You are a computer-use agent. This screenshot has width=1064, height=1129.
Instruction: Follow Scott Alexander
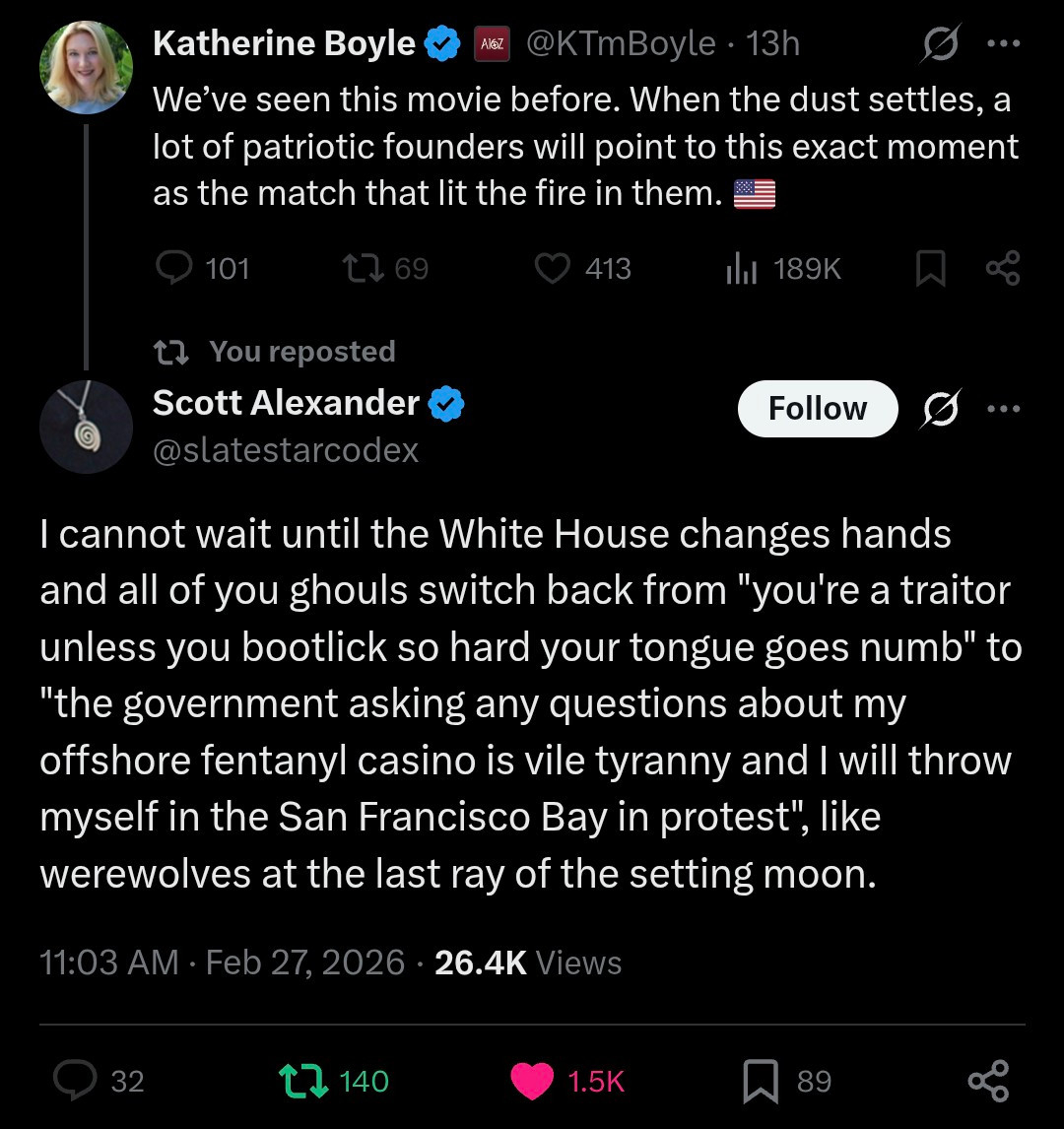(817, 409)
